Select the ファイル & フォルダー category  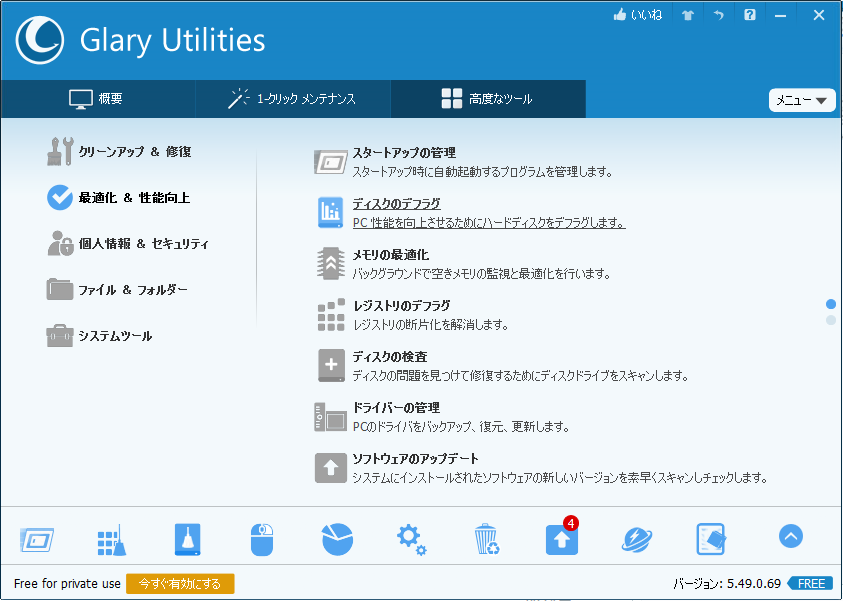click(117, 290)
